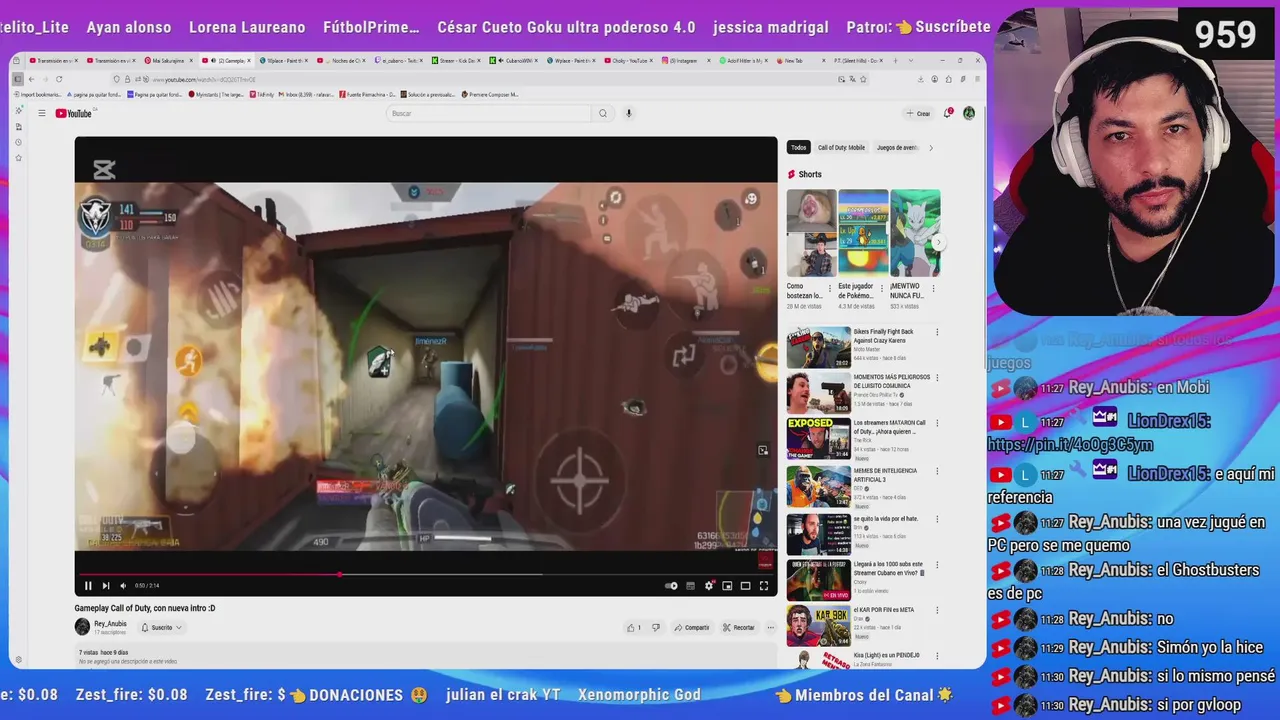Viewport: 1280px width, 720px height.
Task: Switch to the Instagram browser tab
Action: coord(685,61)
